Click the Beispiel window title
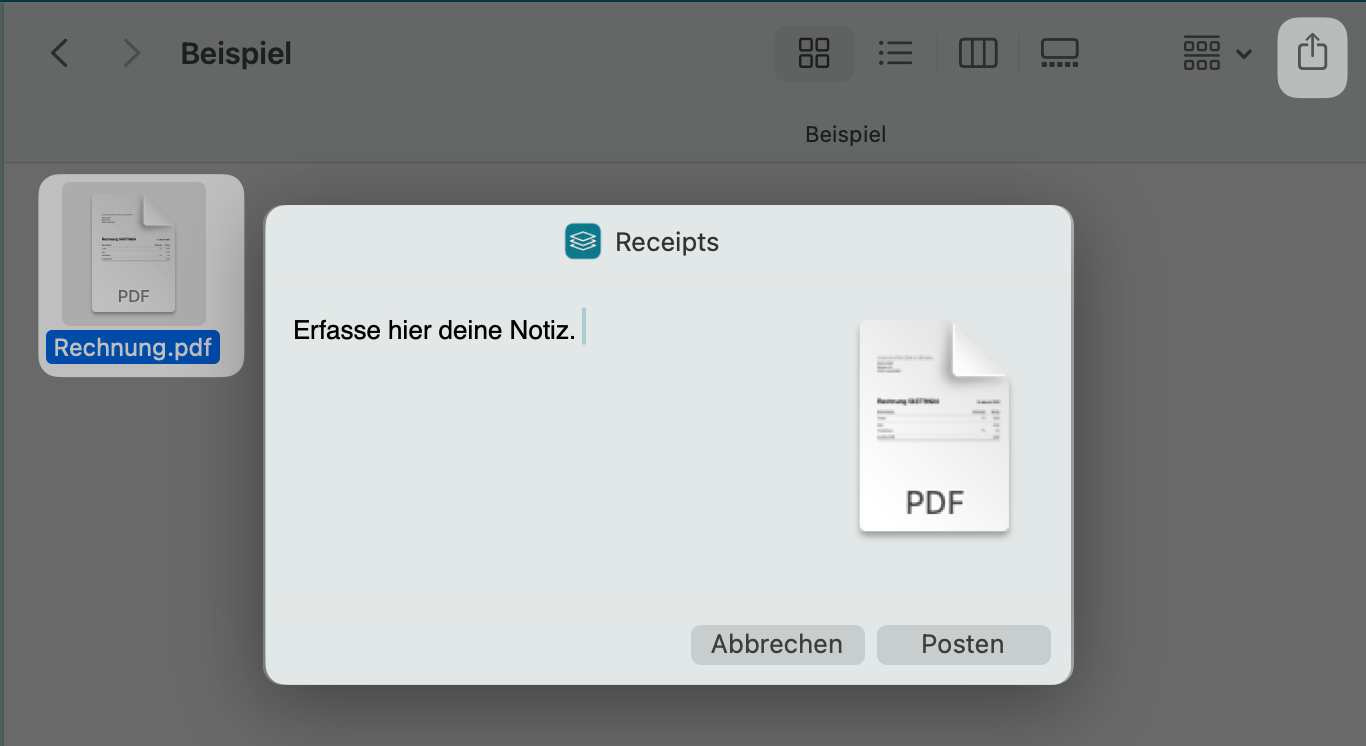This screenshot has height=746, width=1366. pos(236,53)
